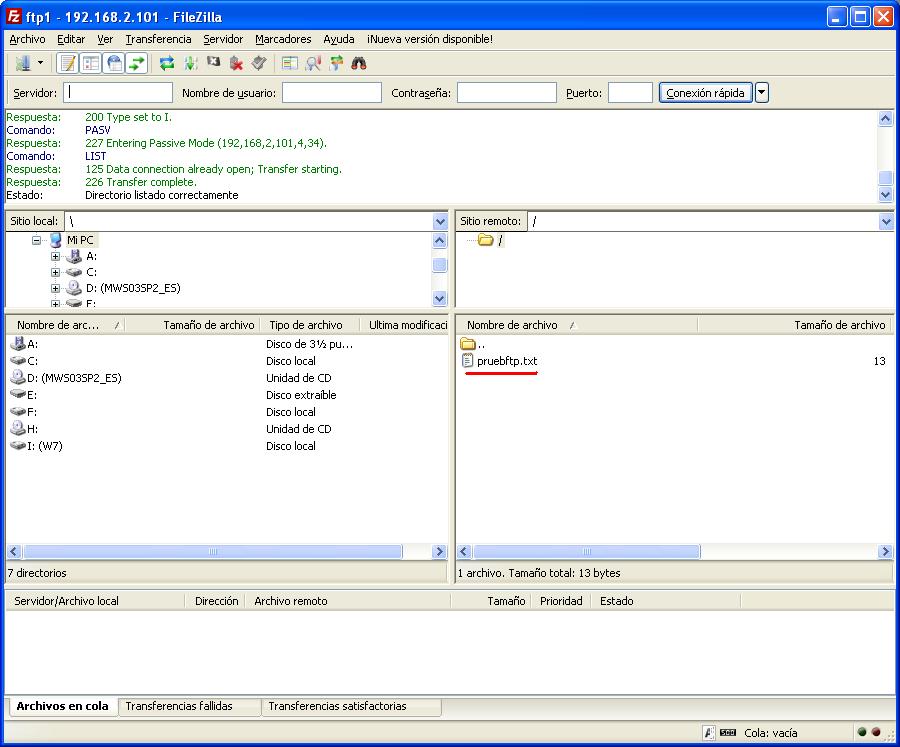Open the Site Manager

point(22,62)
